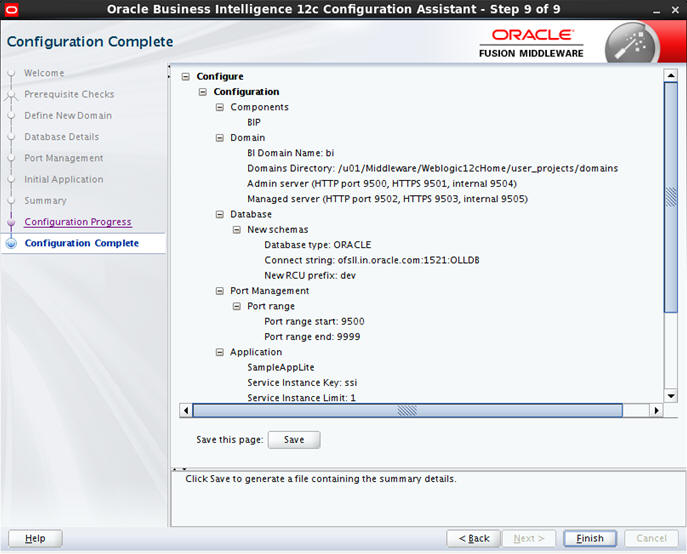Click the vertical scrollbar thumb
The image size is (687, 554).
coord(671,197)
